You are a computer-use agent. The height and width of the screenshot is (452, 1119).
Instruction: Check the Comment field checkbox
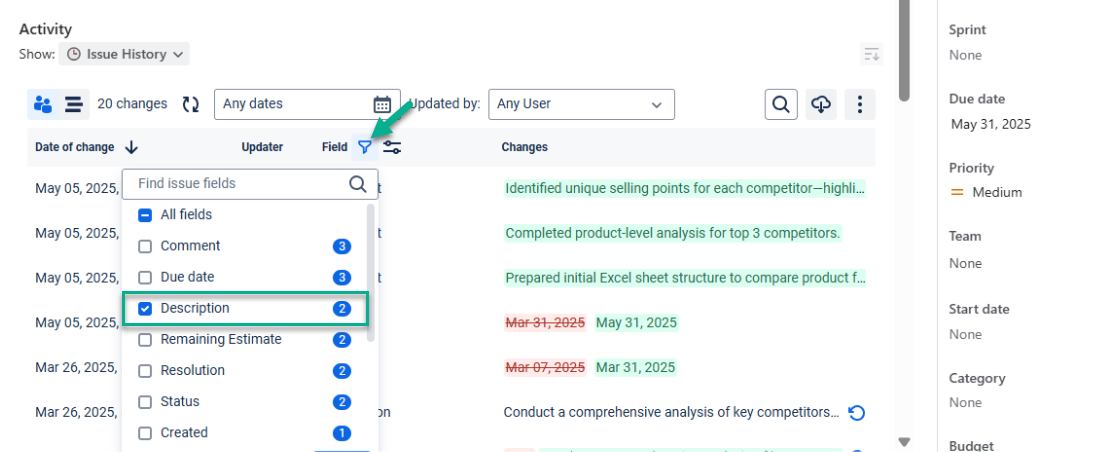(145, 246)
